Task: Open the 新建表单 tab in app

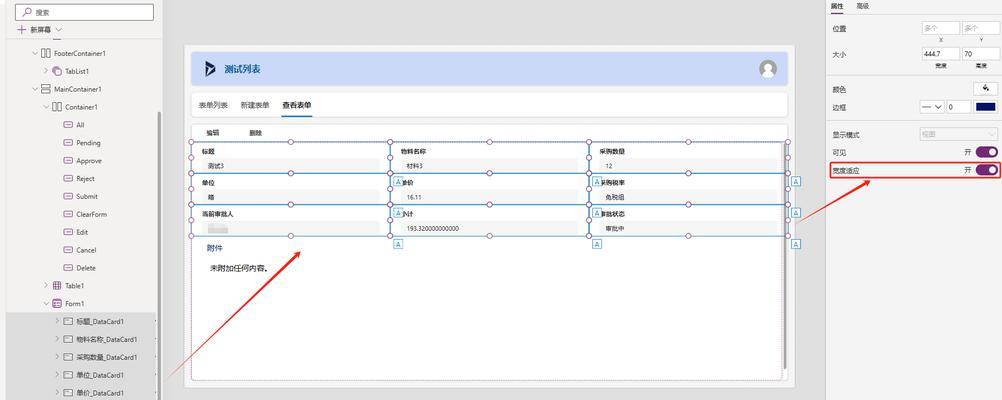Action: pos(255,105)
